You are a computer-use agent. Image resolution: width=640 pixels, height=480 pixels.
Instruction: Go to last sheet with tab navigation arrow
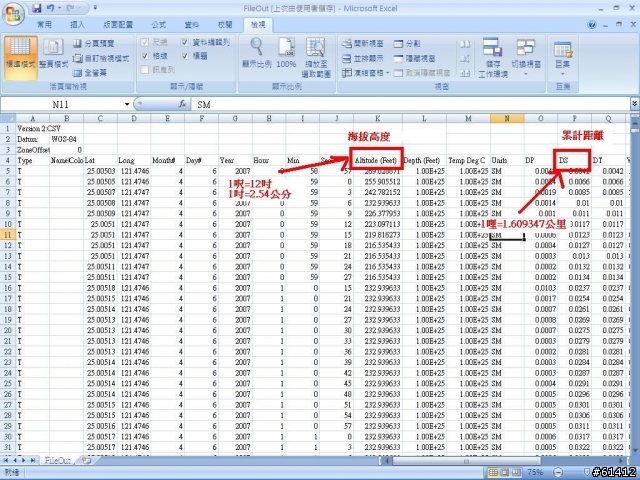[x=33, y=460]
